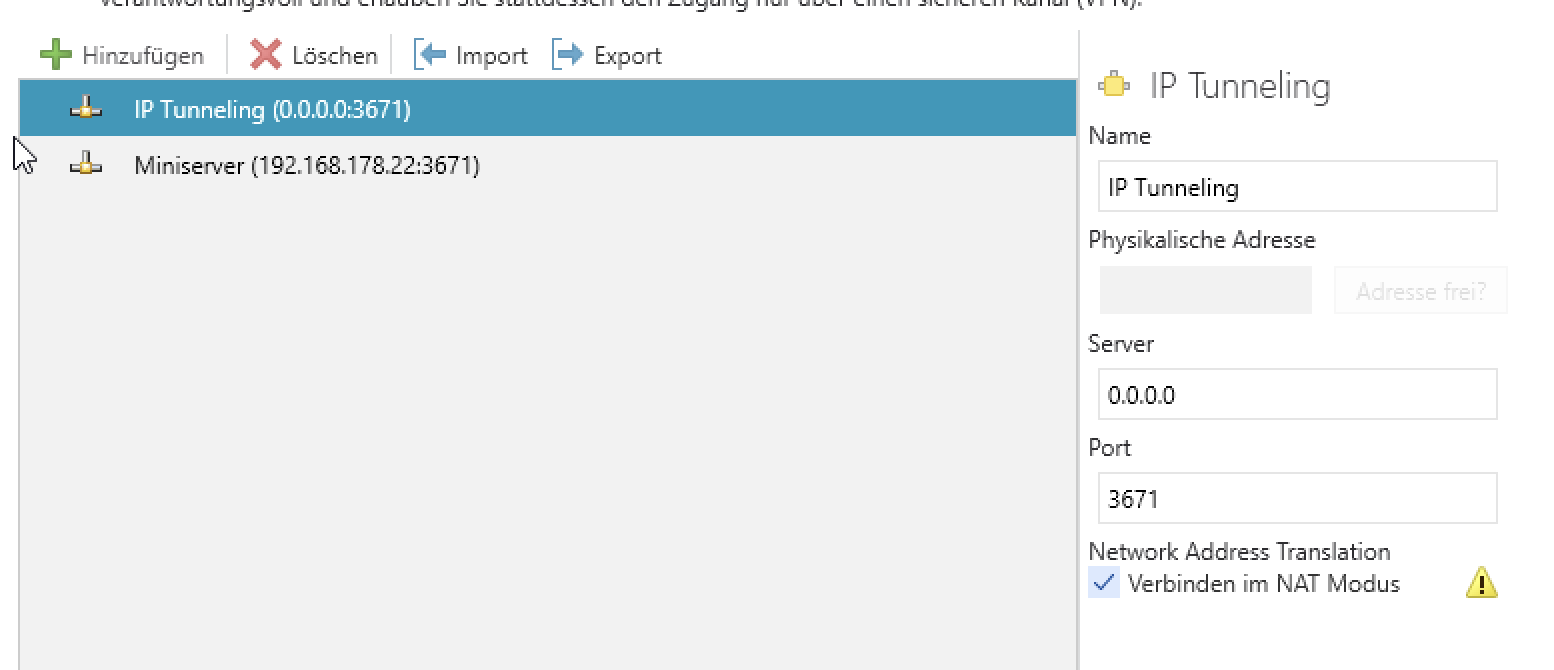Click the IP Tunneling connection icon in list
The height and width of the screenshot is (670, 1554).
86,109
